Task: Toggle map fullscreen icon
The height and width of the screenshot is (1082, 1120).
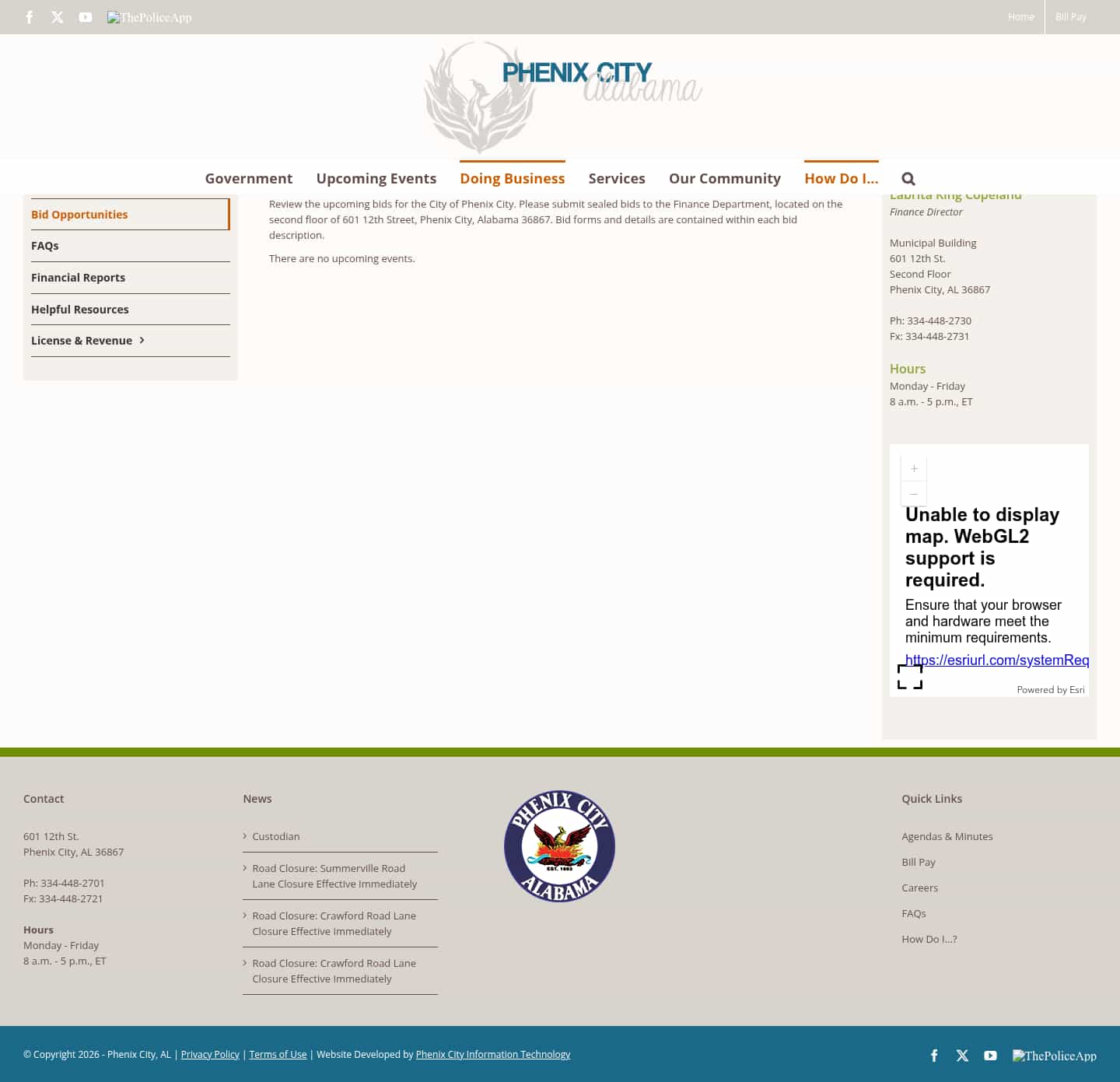Action: point(910,677)
